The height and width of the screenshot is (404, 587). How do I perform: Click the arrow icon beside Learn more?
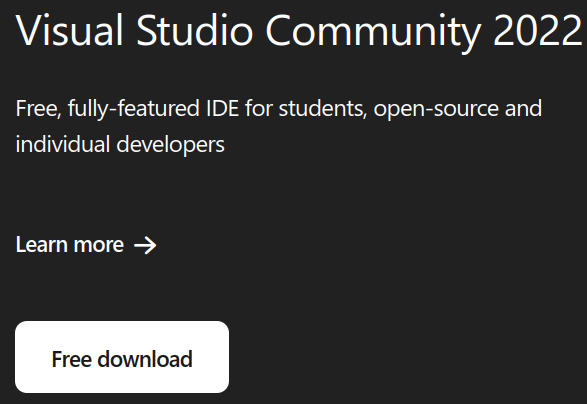tap(145, 246)
